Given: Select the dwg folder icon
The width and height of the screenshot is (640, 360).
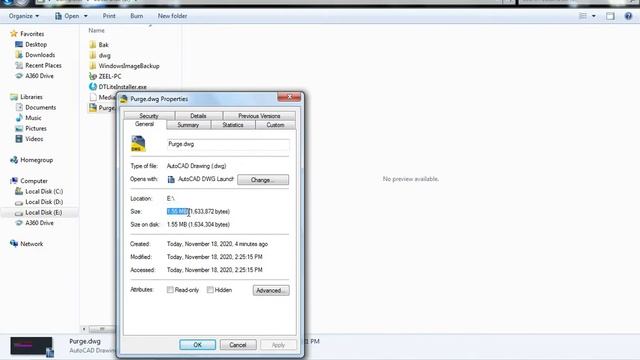Looking at the screenshot, I should (x=93, y=55).
